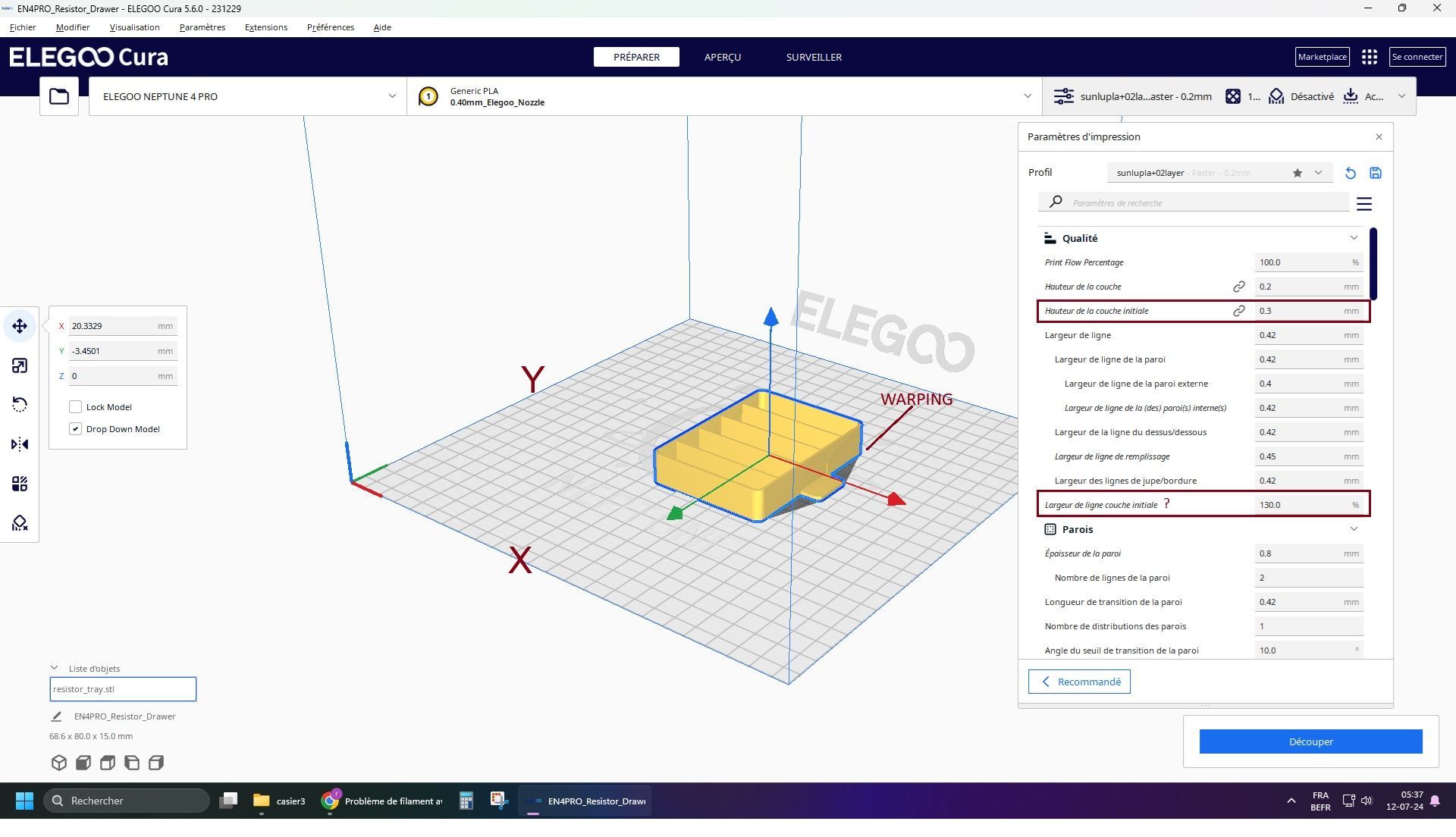Screen dimensions: 1456x837
Task: Toggle layer height link icon
Action: pyautogui.click(x=1239, y=287)
